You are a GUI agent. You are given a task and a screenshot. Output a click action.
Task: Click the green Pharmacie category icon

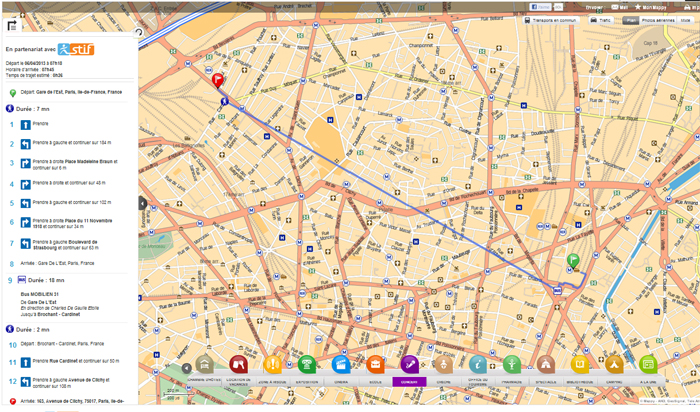(x=511, y=364)
